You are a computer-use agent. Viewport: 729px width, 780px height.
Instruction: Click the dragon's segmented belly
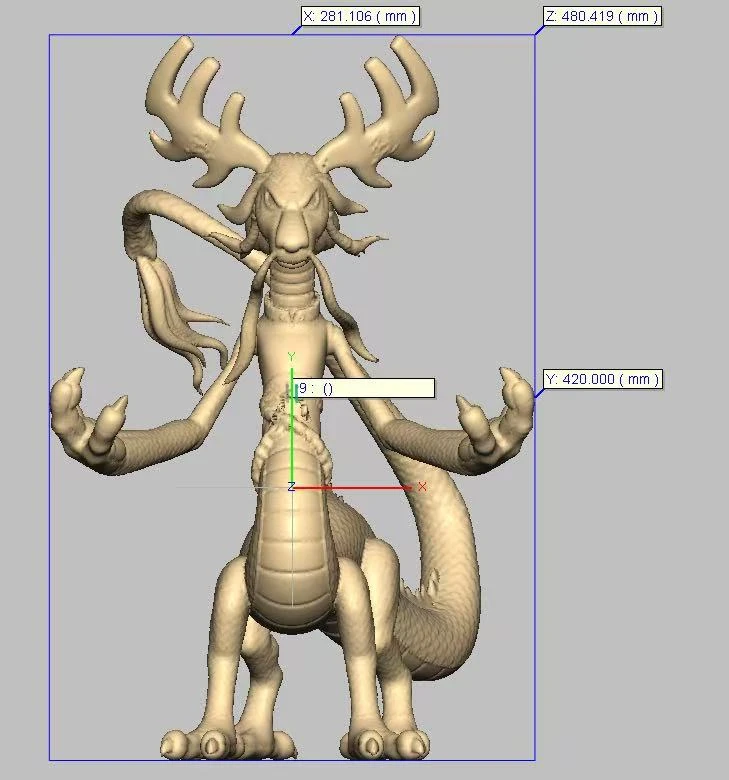(291, 560)
